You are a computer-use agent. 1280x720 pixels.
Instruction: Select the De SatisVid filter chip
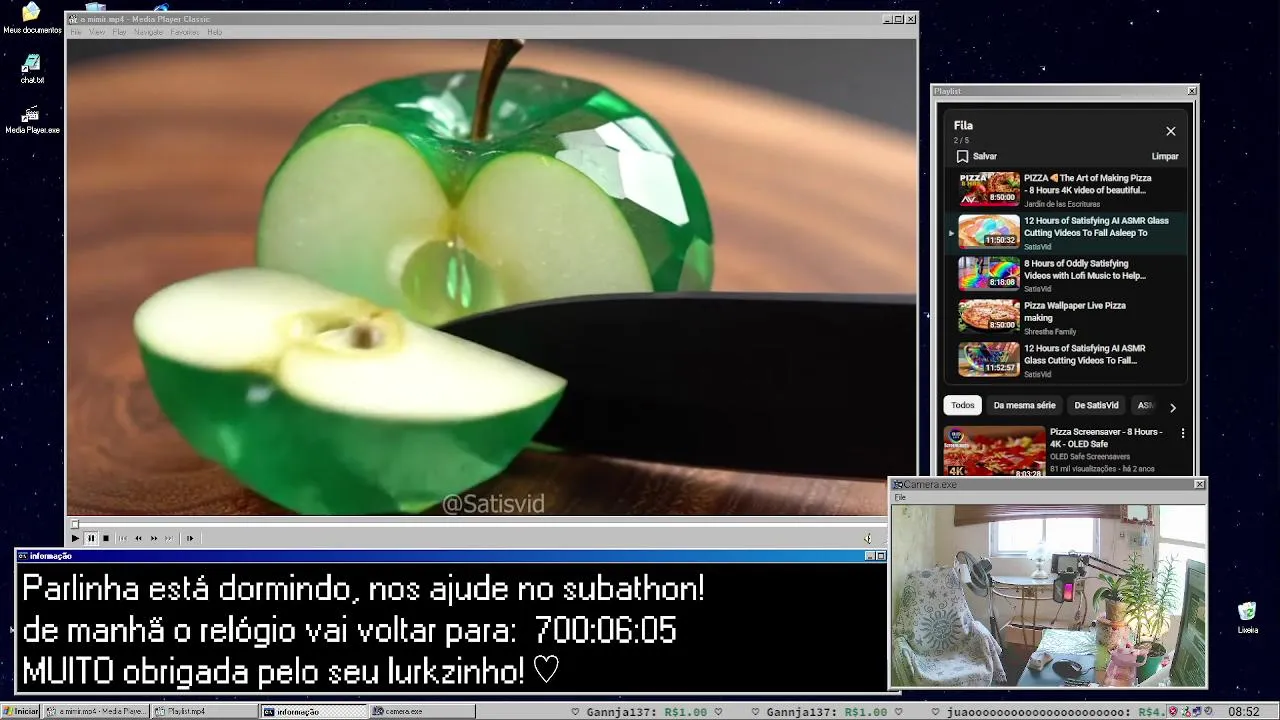[1096, 405]
